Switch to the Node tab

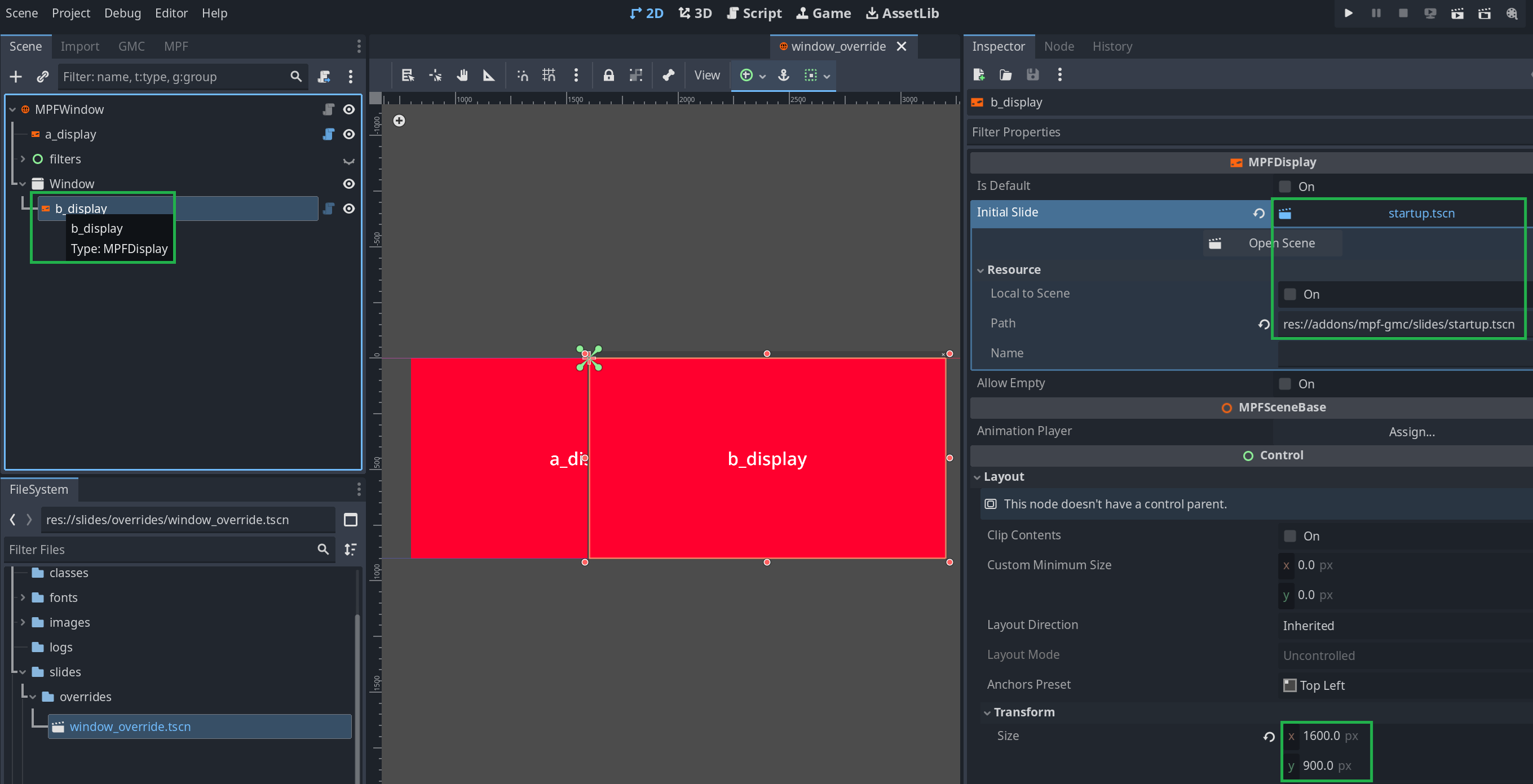1059,46
